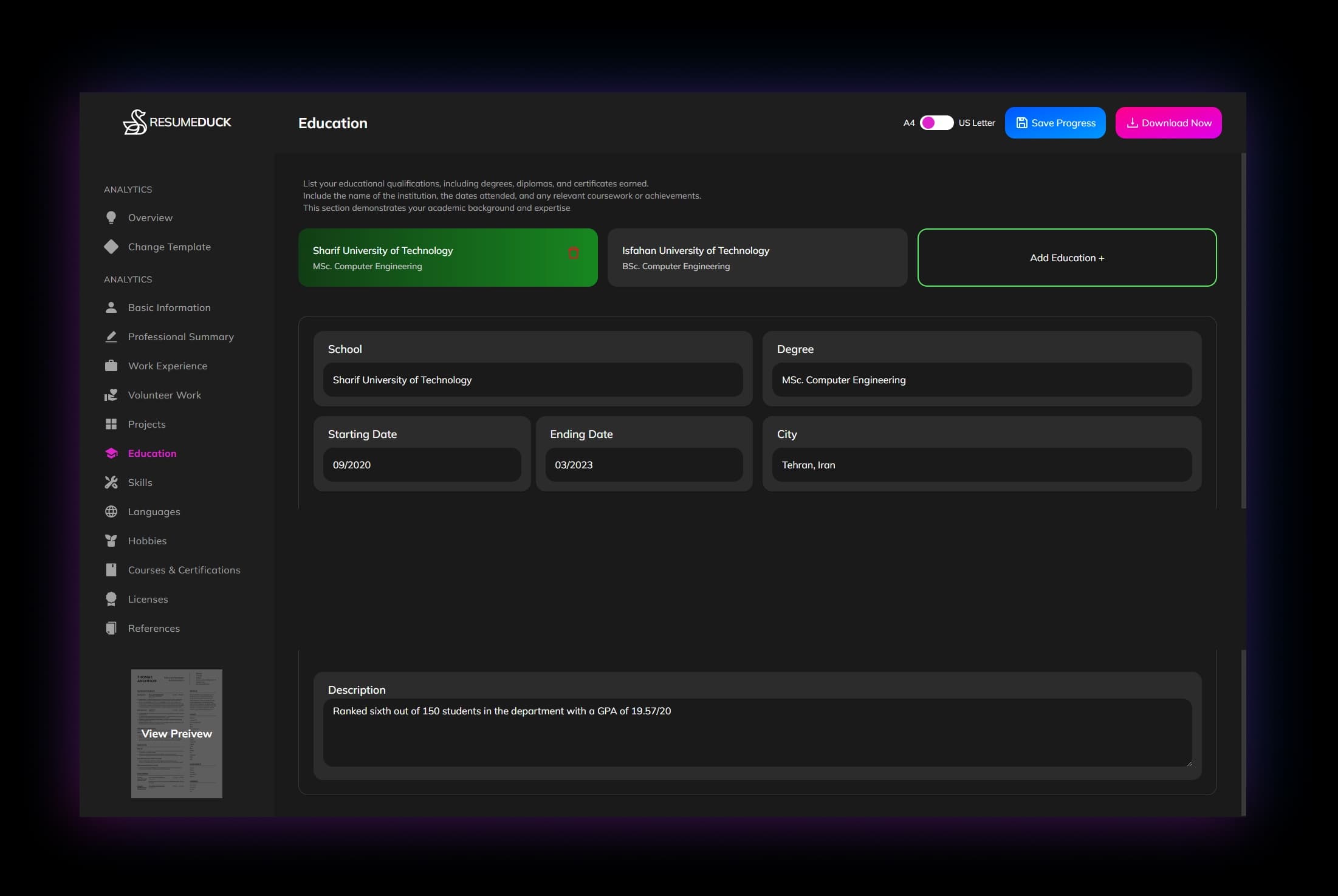
Task: Click the Hobbies plant icon
Action: (111, 541)
